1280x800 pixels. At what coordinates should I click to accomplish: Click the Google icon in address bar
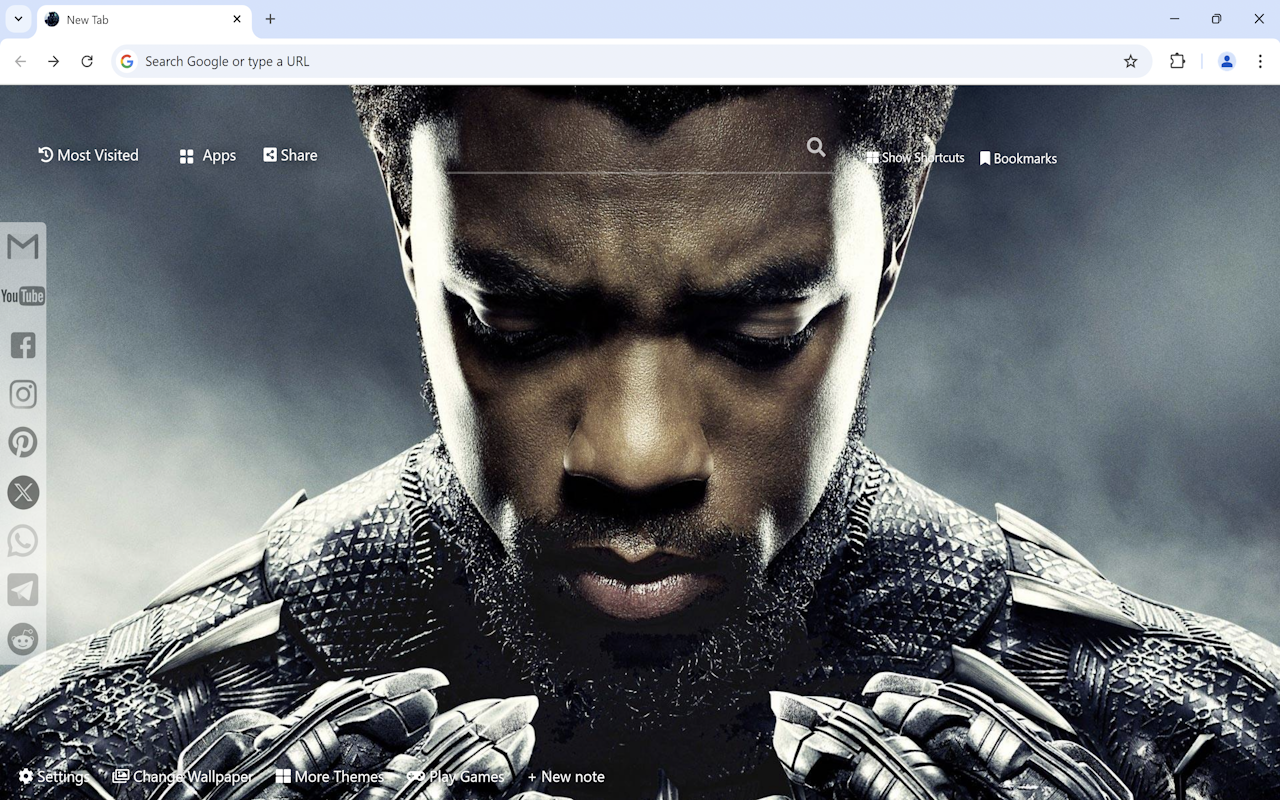coord(127,61)
